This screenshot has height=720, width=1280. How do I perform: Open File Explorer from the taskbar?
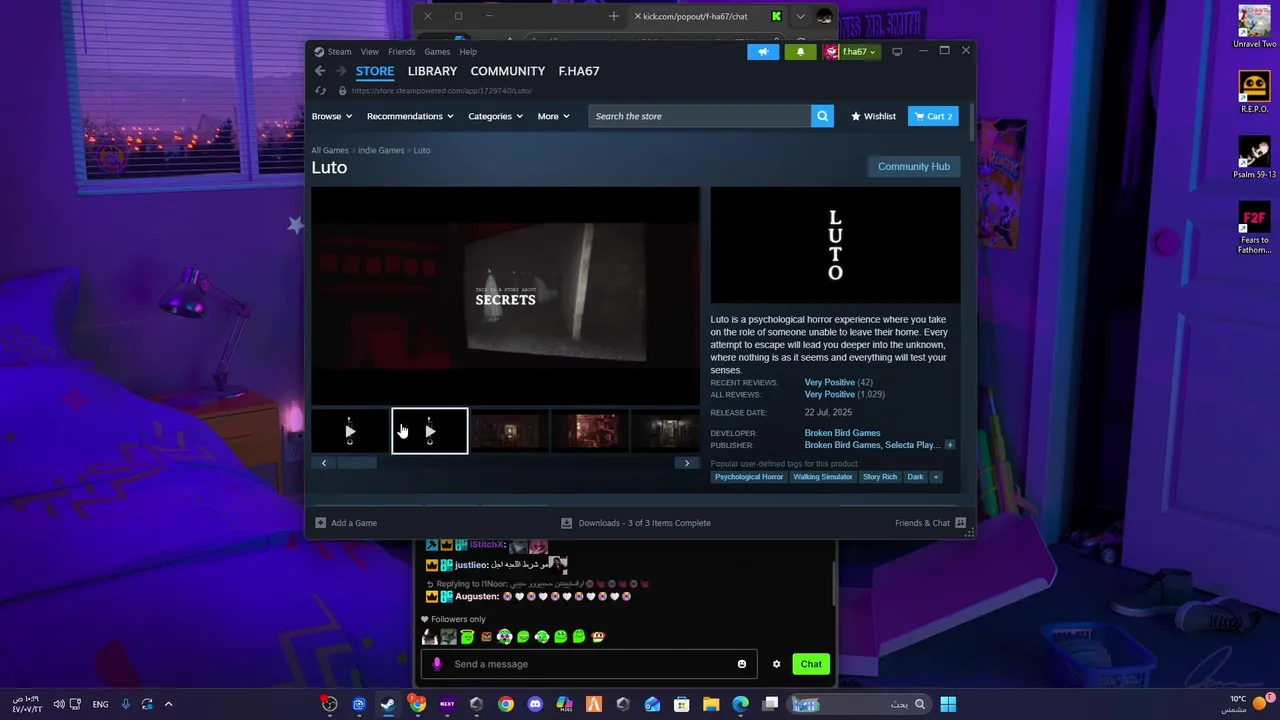711,704
